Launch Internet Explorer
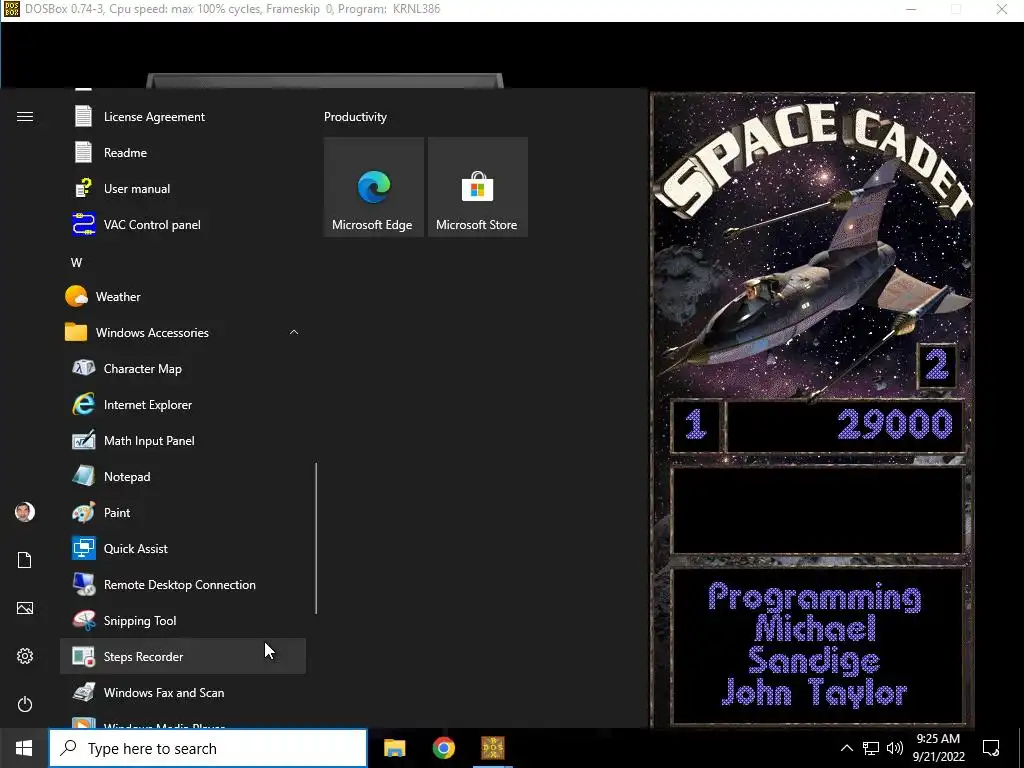The width and height of the screenshot is (1024, 768). point(183,405)
